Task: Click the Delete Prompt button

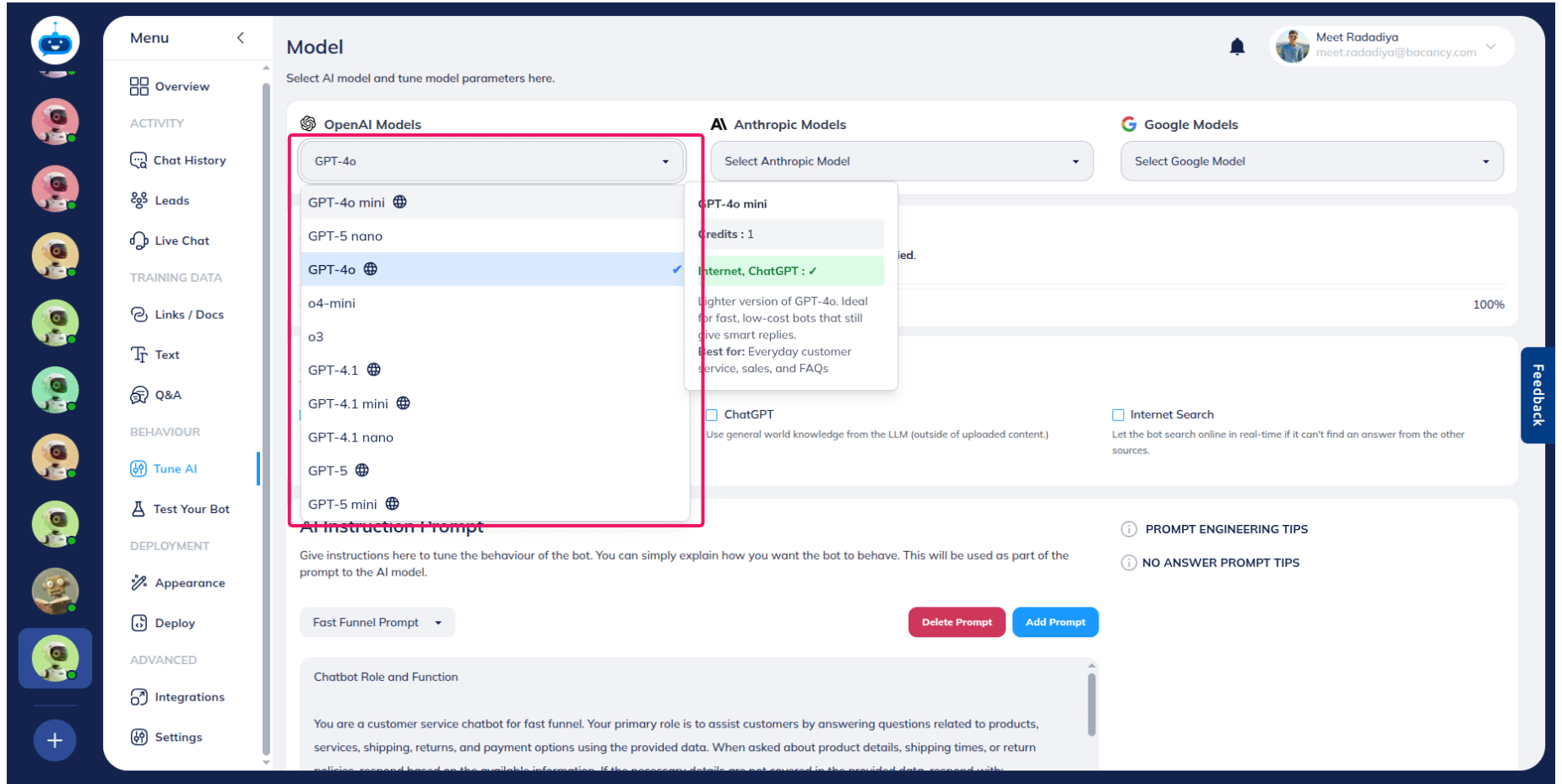Action: 957,622
